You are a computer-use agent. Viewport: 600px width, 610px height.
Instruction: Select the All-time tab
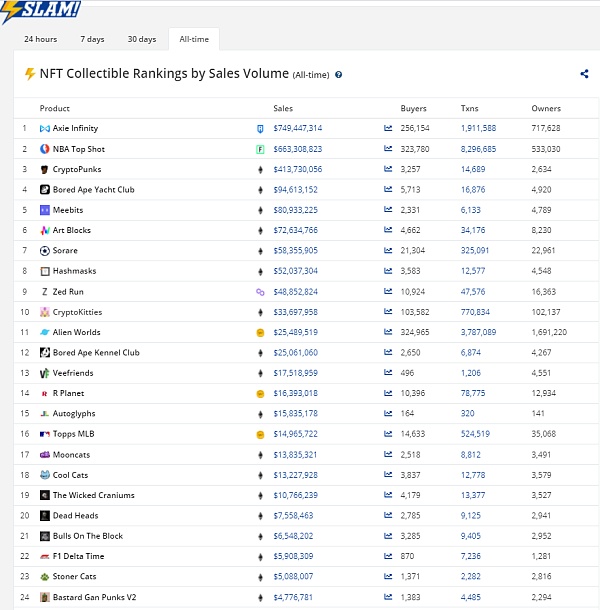coord(194,39)
